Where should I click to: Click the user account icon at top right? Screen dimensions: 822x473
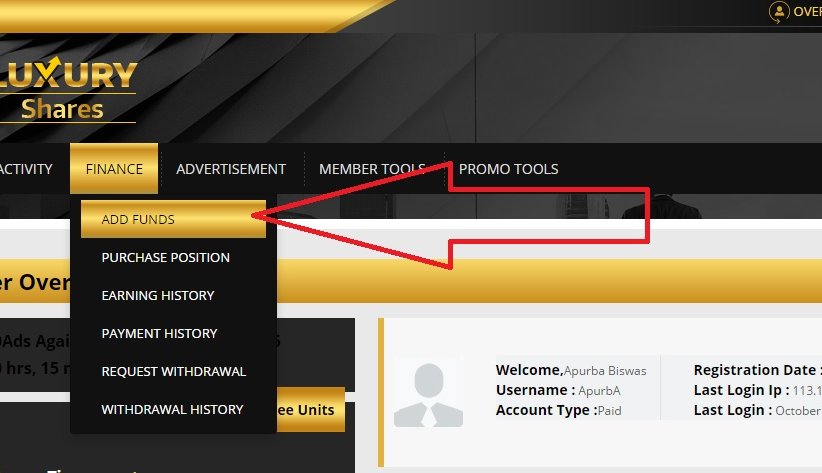tap(779, 12)
